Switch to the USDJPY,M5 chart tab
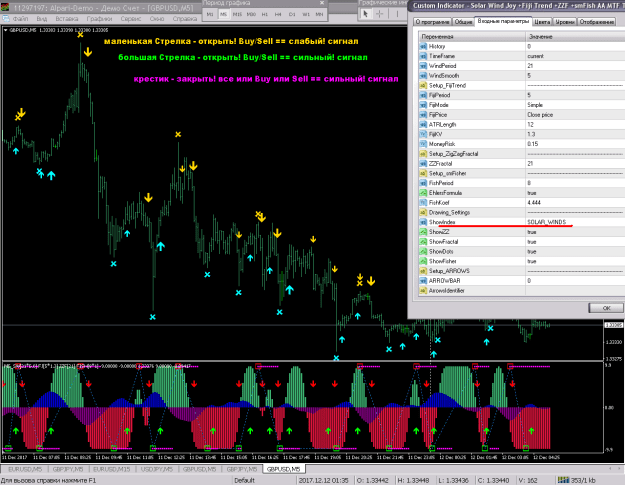 pyautogui.click(x=157, y=469)
